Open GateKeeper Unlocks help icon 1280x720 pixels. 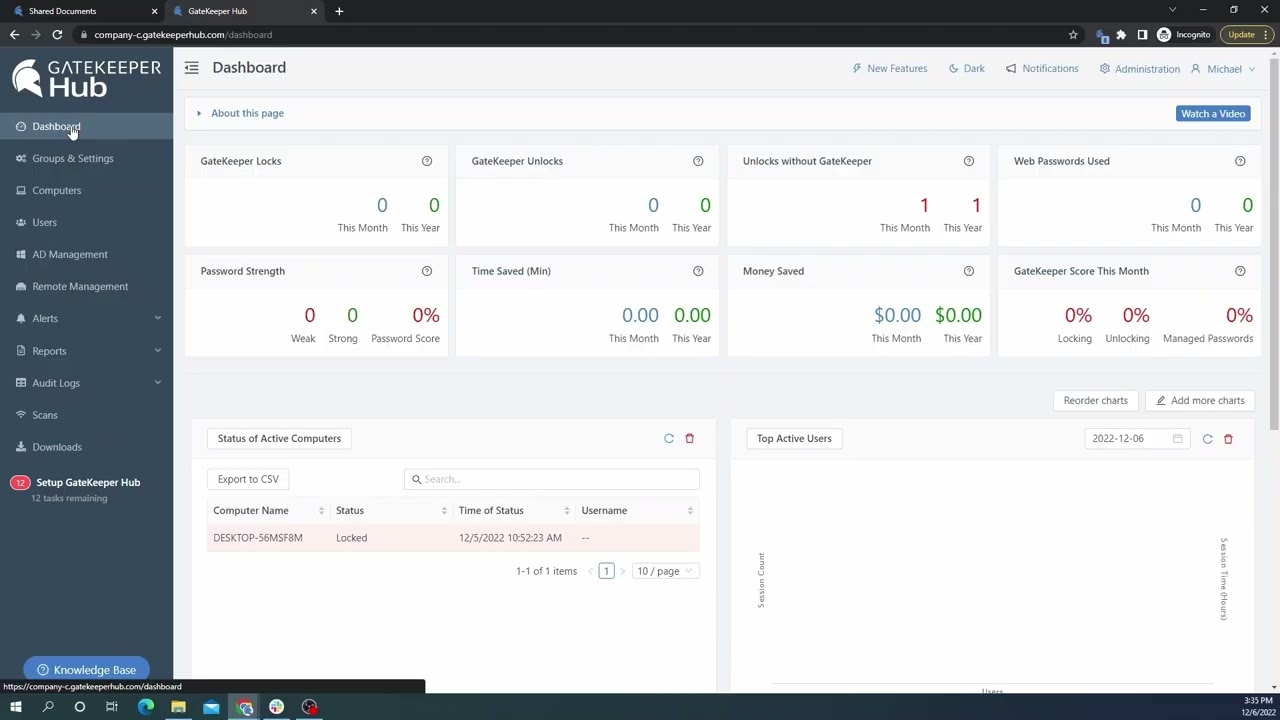(x=698, y=161)
